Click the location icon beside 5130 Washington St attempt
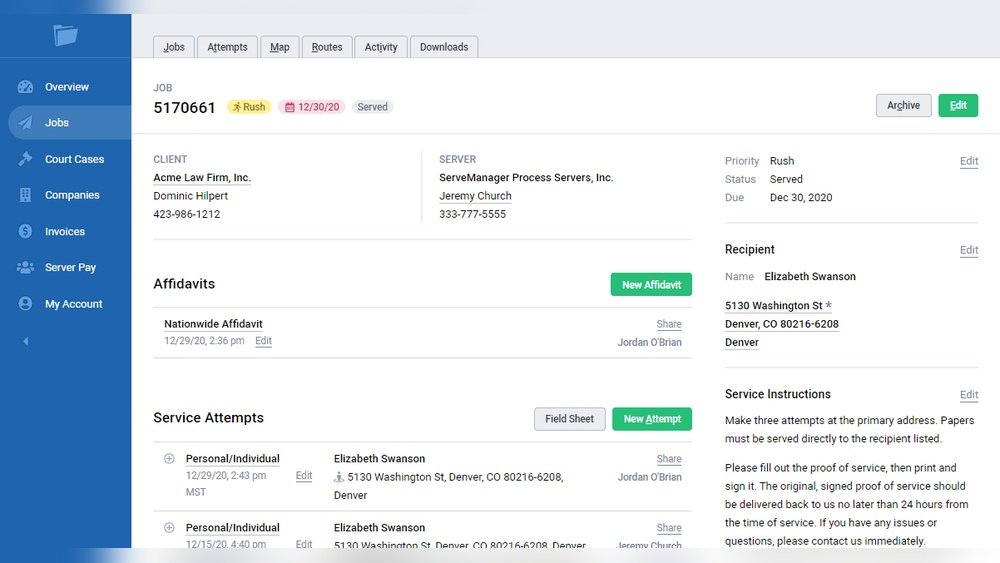 339,477
